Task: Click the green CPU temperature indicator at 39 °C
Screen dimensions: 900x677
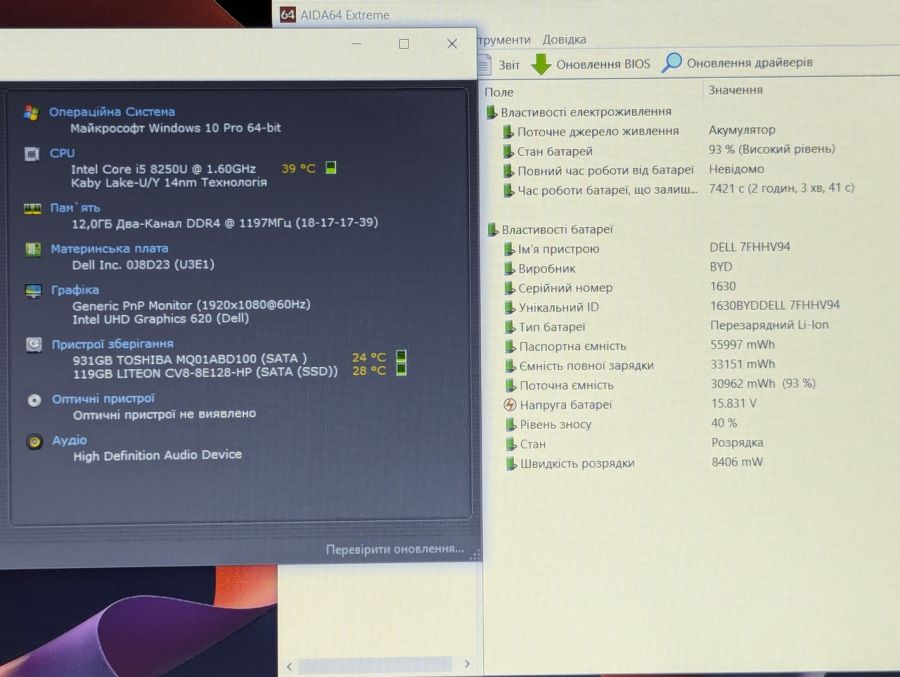Action: pos(331,168)
